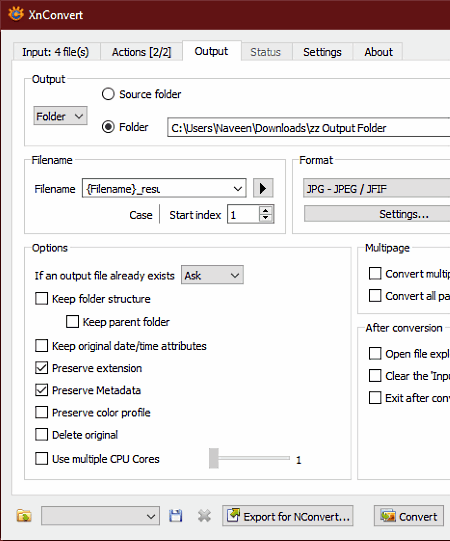Viewport: 450px width, 541px height.
Task: Decrease the Start index value with the down arrow
Action: 265,218
